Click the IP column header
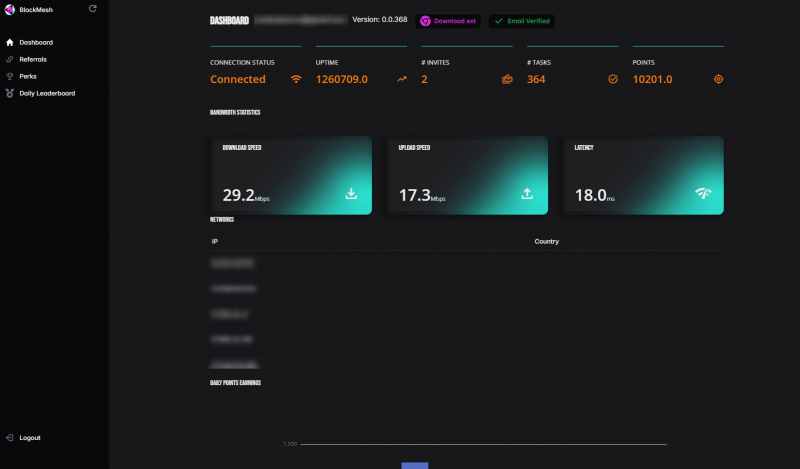The height and width of the screenshot is (469, 800). 214,242
